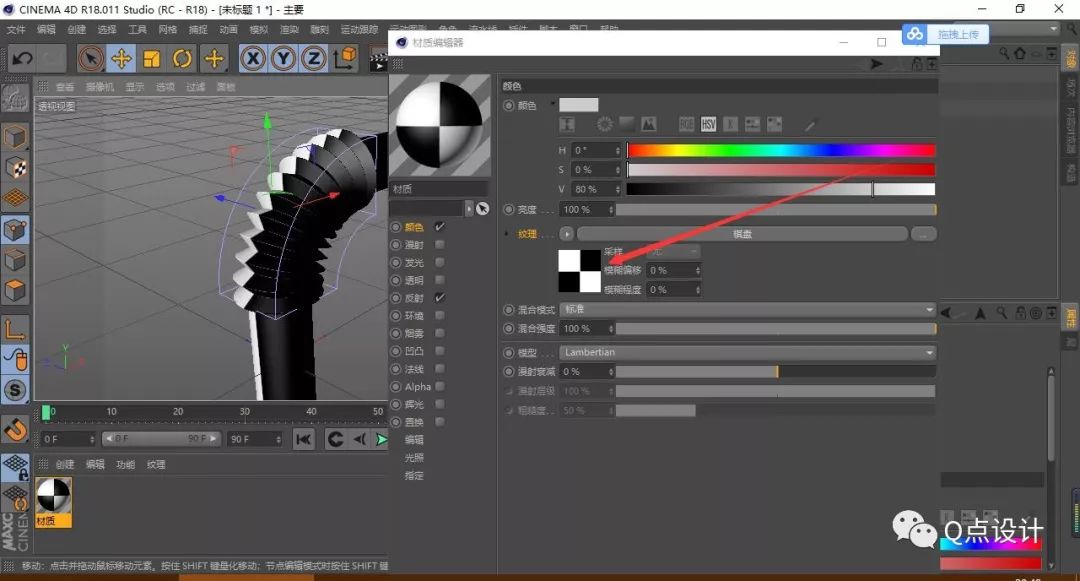The width and height of the screenshot is (1080, 581).
Task: Activate the Rotate tool
Action: (x=182, y=60)
